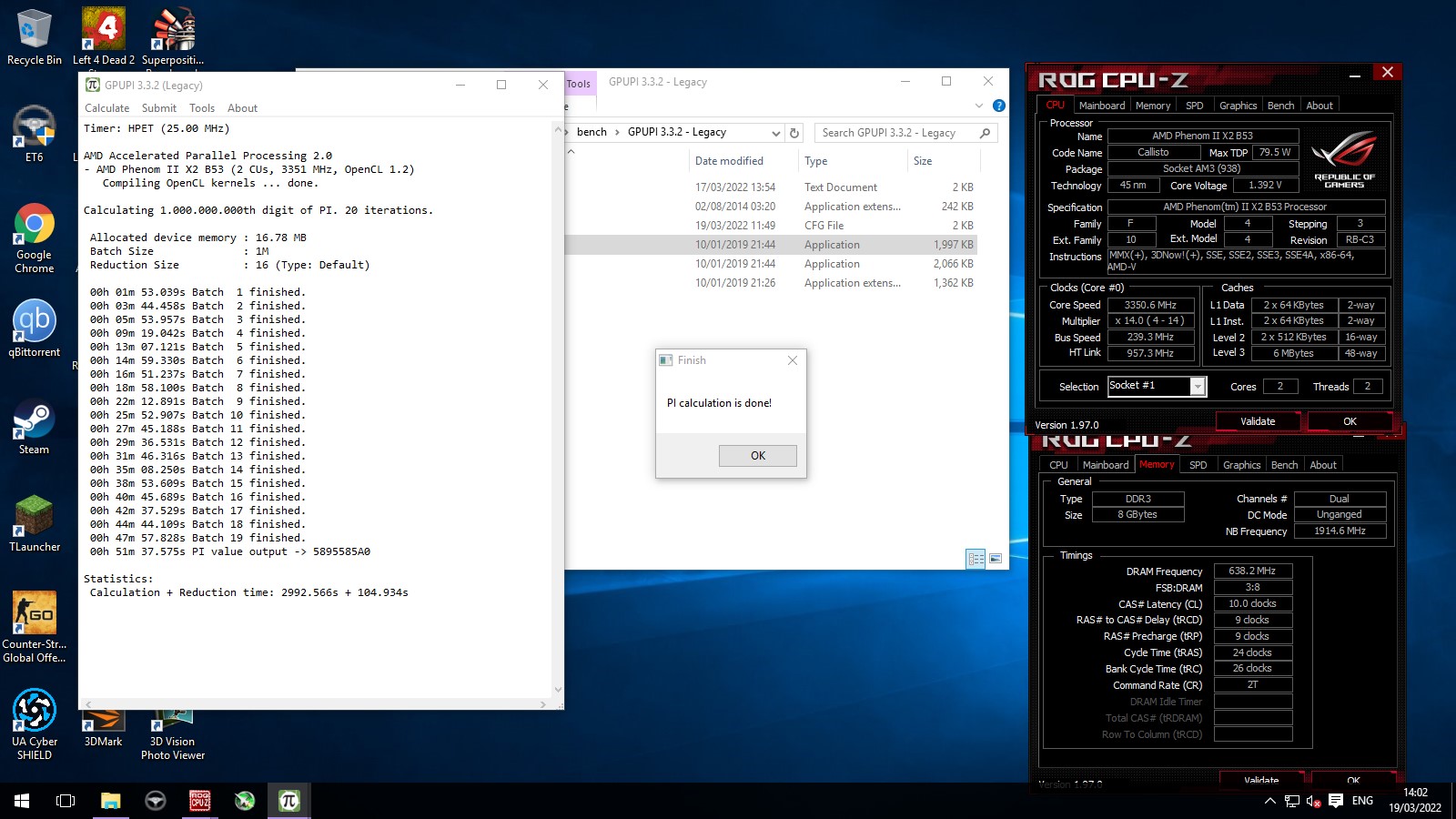Select the Steam desktop shortcut
The height and width of the screenshot is (819, 1456).
[x=34, y=428]
